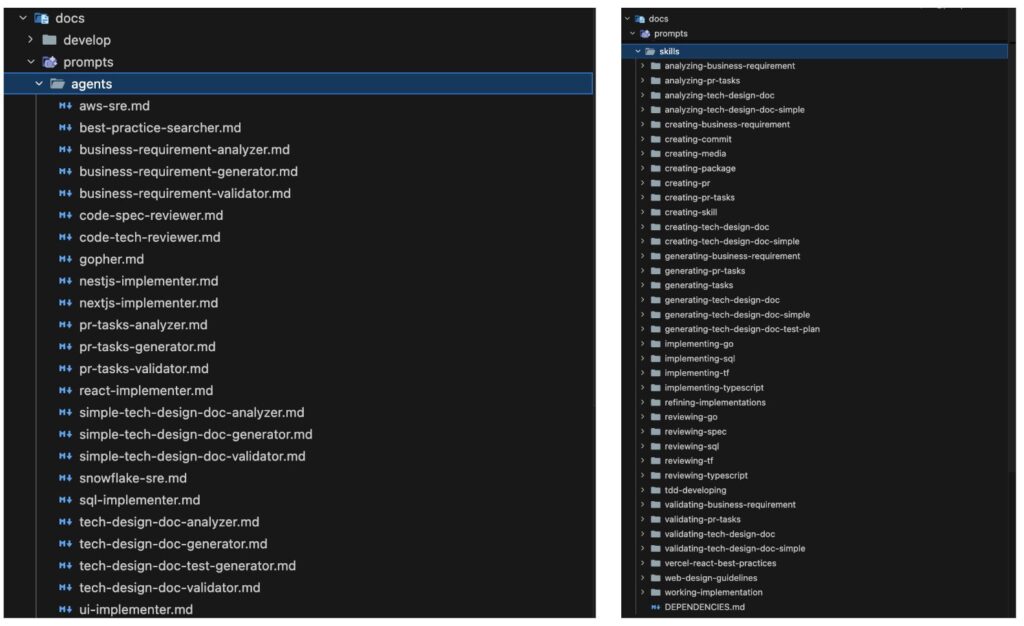Click the open folder icon for agents
Image resolution: width=1024 pixels, height=626 pixels.
pyautogui.click(x=57, y=84)
